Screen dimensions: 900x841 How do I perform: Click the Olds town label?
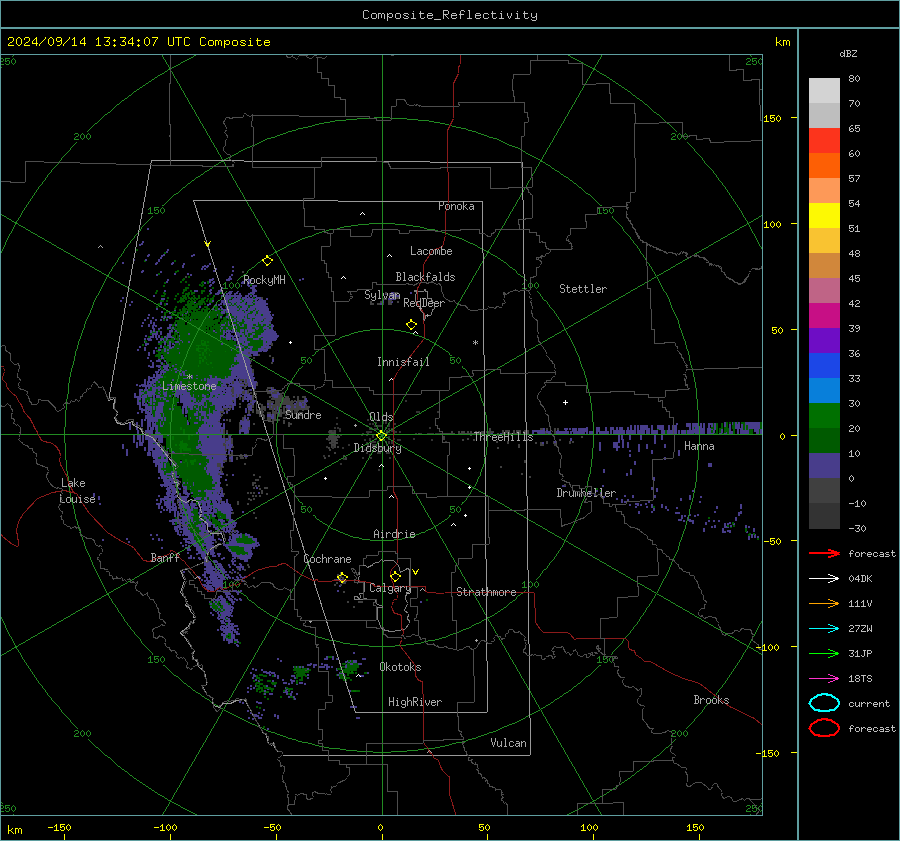click(x=381, y=417)
